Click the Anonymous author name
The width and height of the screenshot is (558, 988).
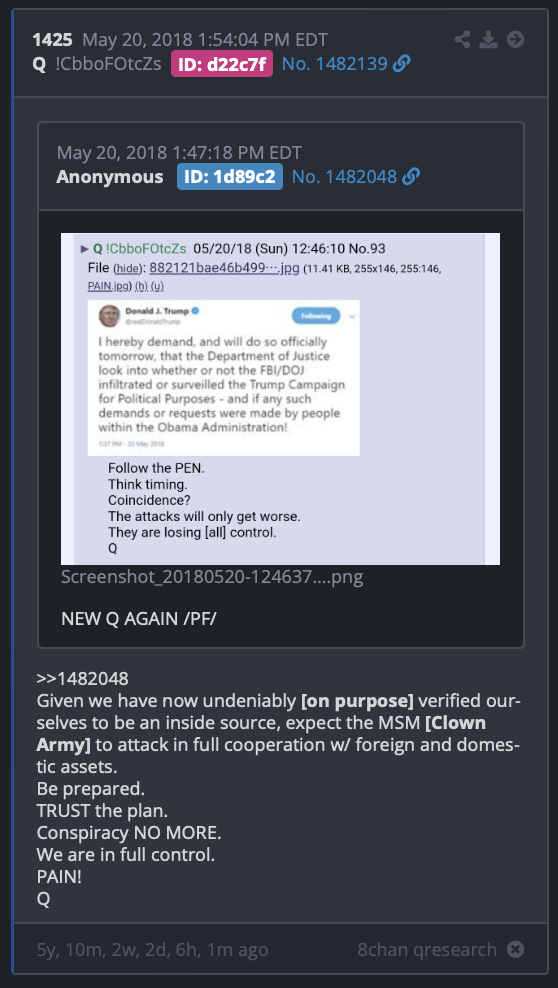pos(110,177)
